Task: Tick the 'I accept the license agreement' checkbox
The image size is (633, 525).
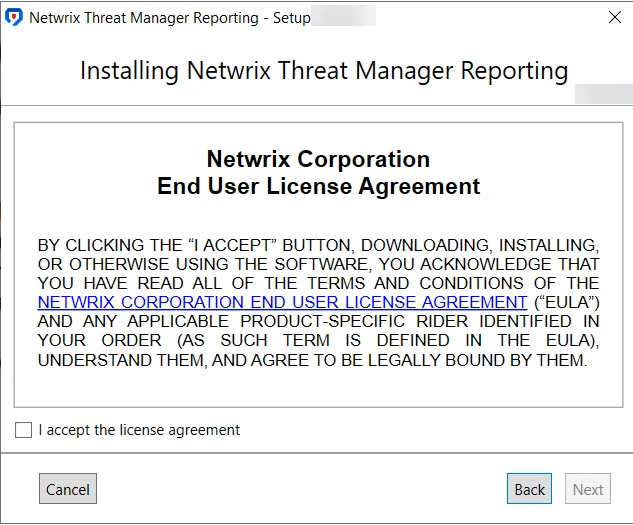Action: tap(23, 430)
